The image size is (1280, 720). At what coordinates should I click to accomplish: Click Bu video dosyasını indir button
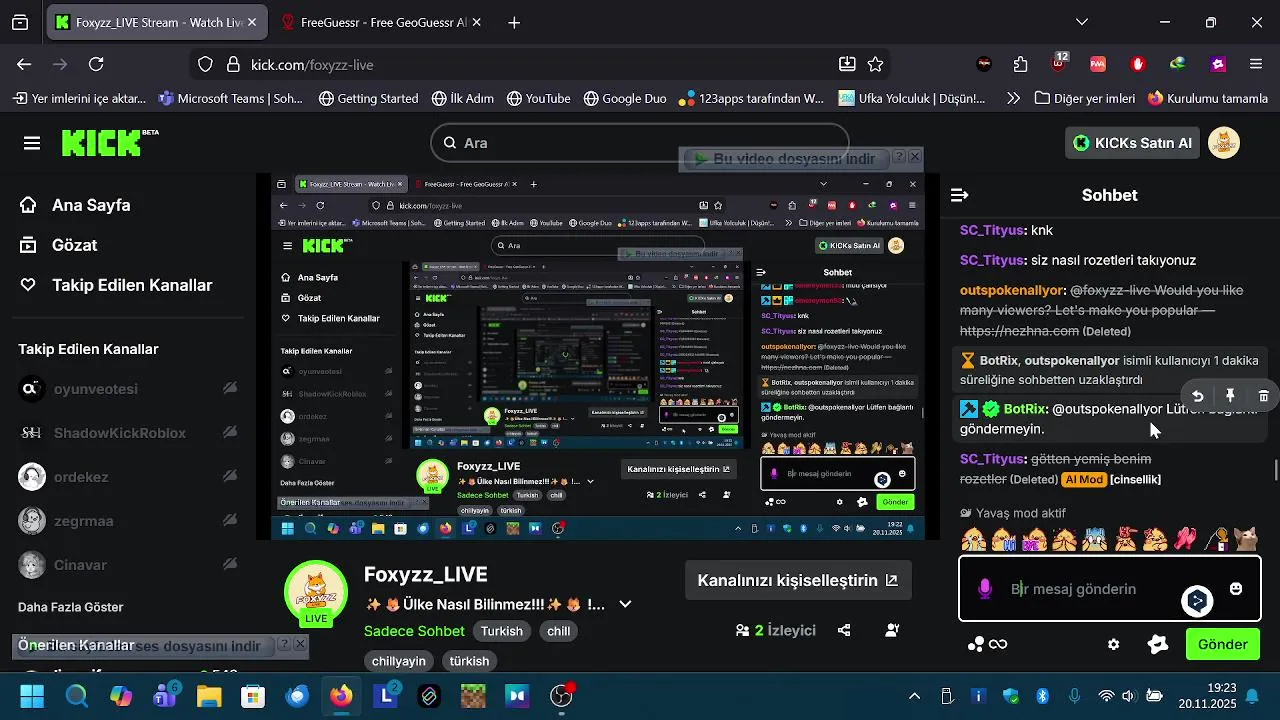785,158
